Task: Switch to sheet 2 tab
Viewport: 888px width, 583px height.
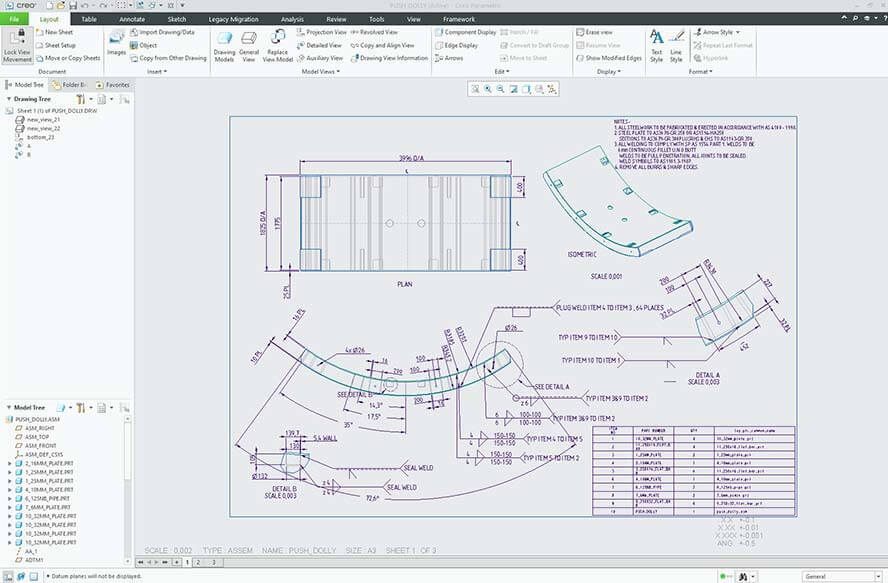Action: pyautogui.click(x=198, y=562)
